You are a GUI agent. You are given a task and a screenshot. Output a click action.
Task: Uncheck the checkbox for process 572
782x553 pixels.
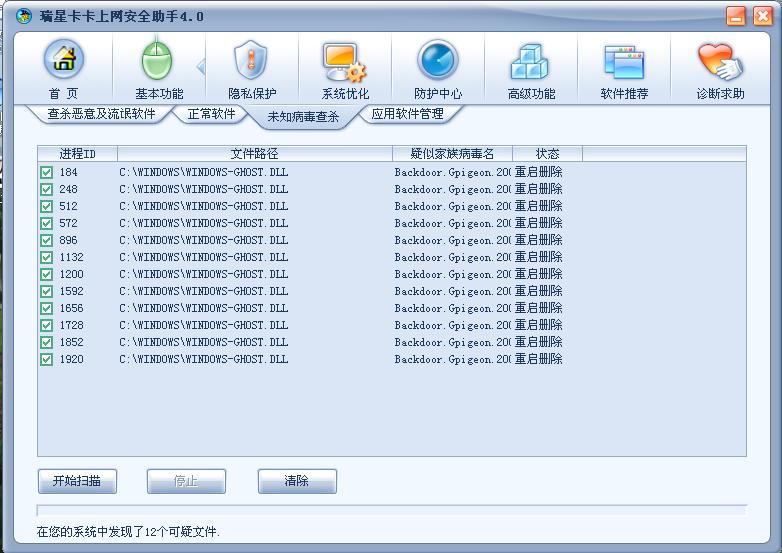[x=46, y=223]
